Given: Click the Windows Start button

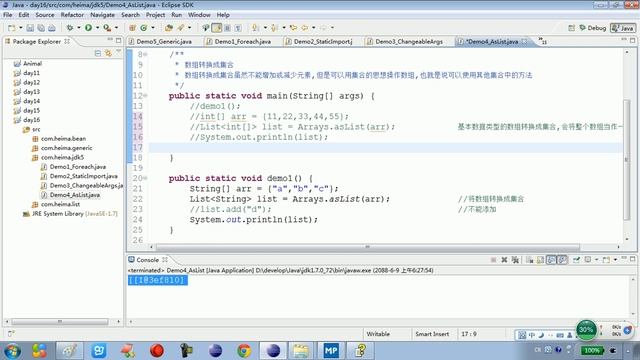Looking at the screenshot, I should (12, 351).
